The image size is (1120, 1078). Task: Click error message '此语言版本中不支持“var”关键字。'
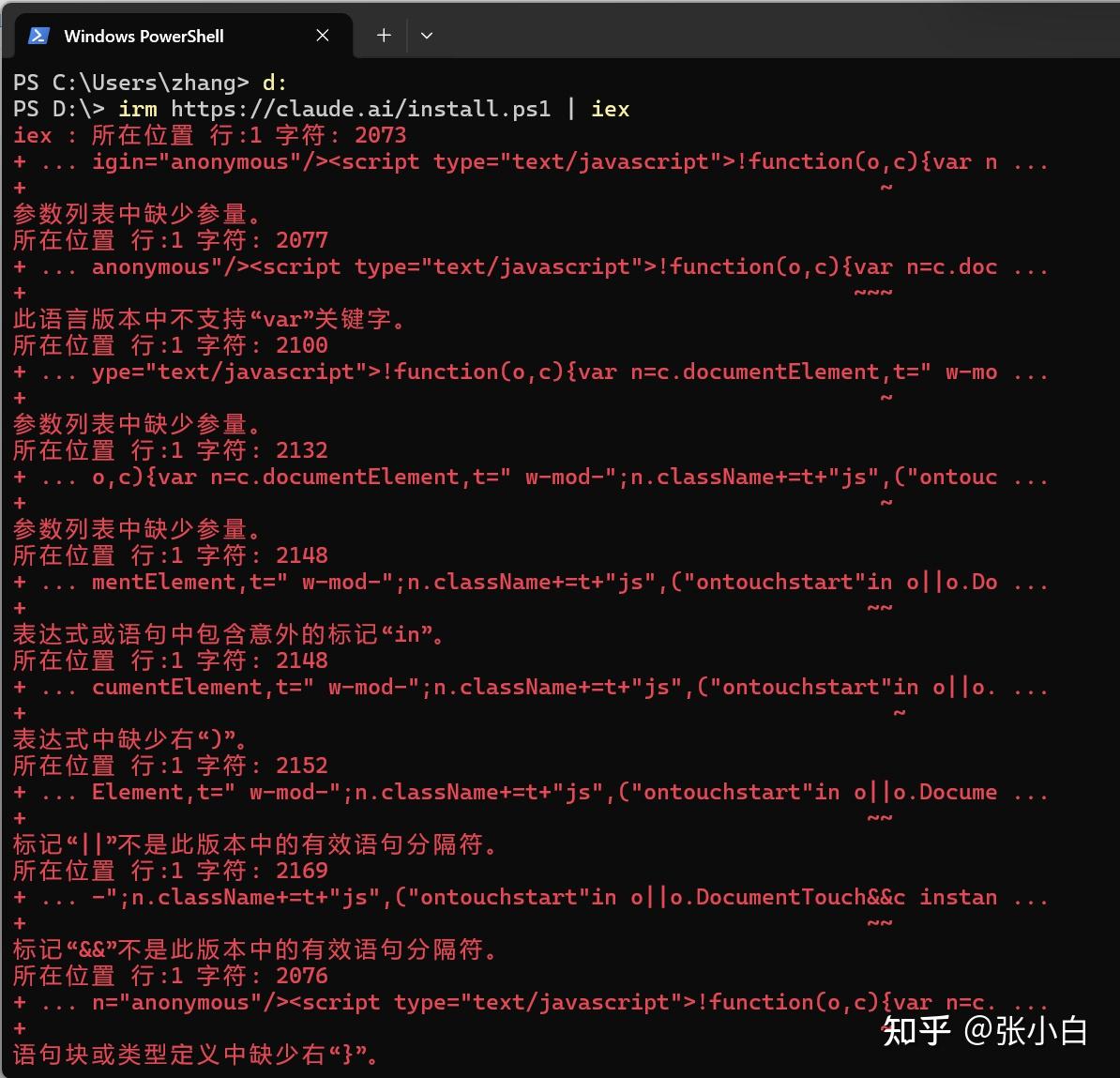[x=209, y=319]
